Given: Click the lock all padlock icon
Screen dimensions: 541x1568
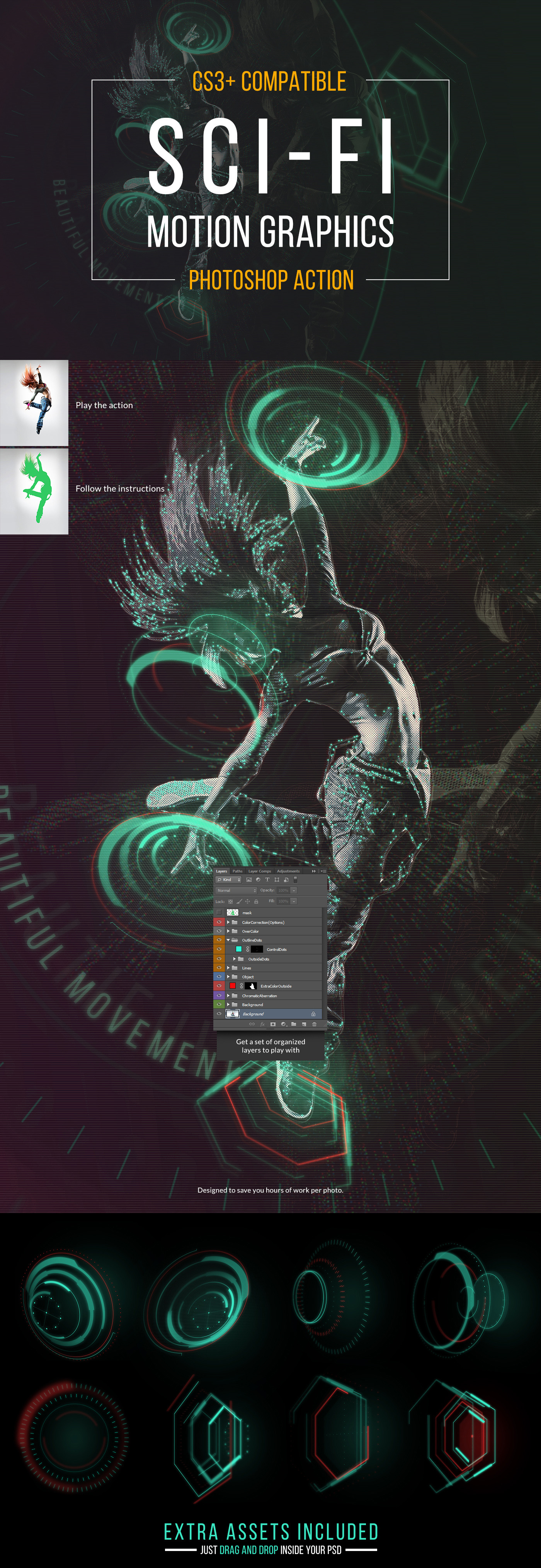Looking at the screenshot, I should [x=256, y=901].
